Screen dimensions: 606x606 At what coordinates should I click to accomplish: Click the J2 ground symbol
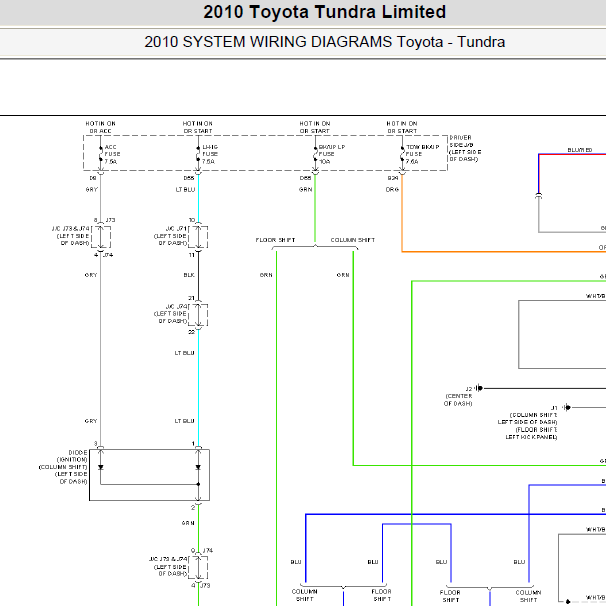tap(479, 388)
